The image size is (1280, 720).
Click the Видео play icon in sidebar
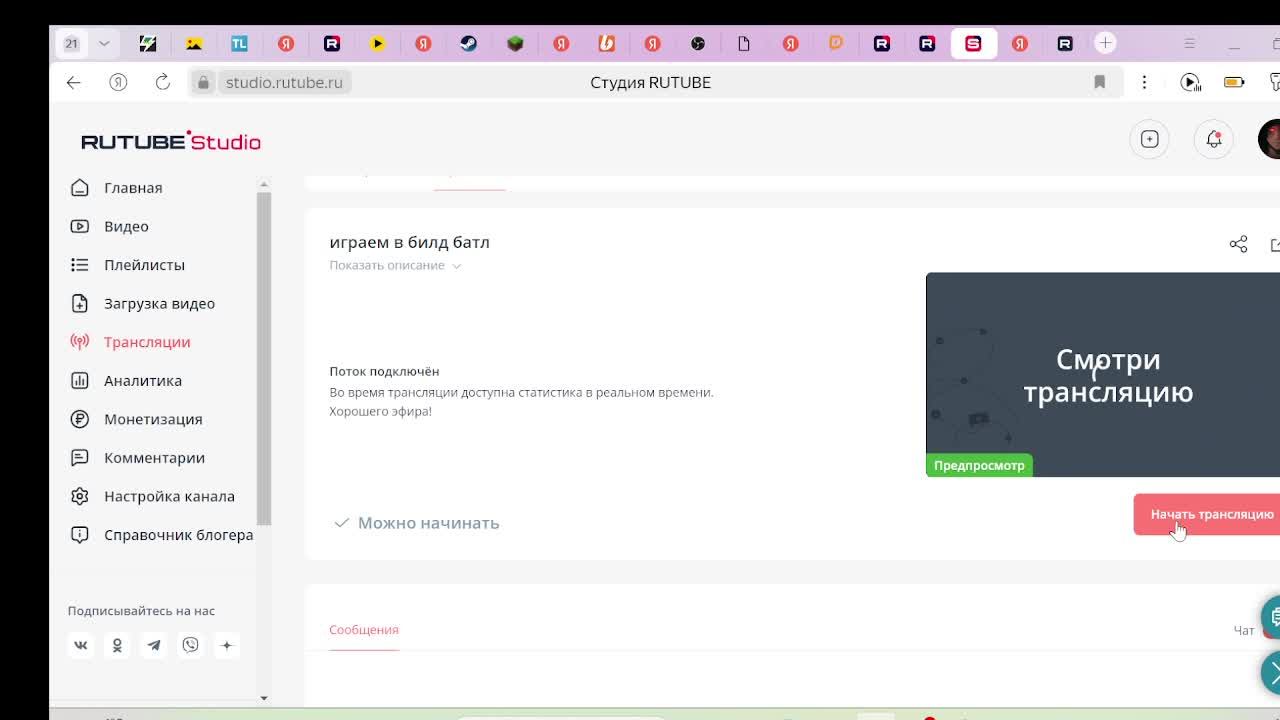[x=80, y=226]
